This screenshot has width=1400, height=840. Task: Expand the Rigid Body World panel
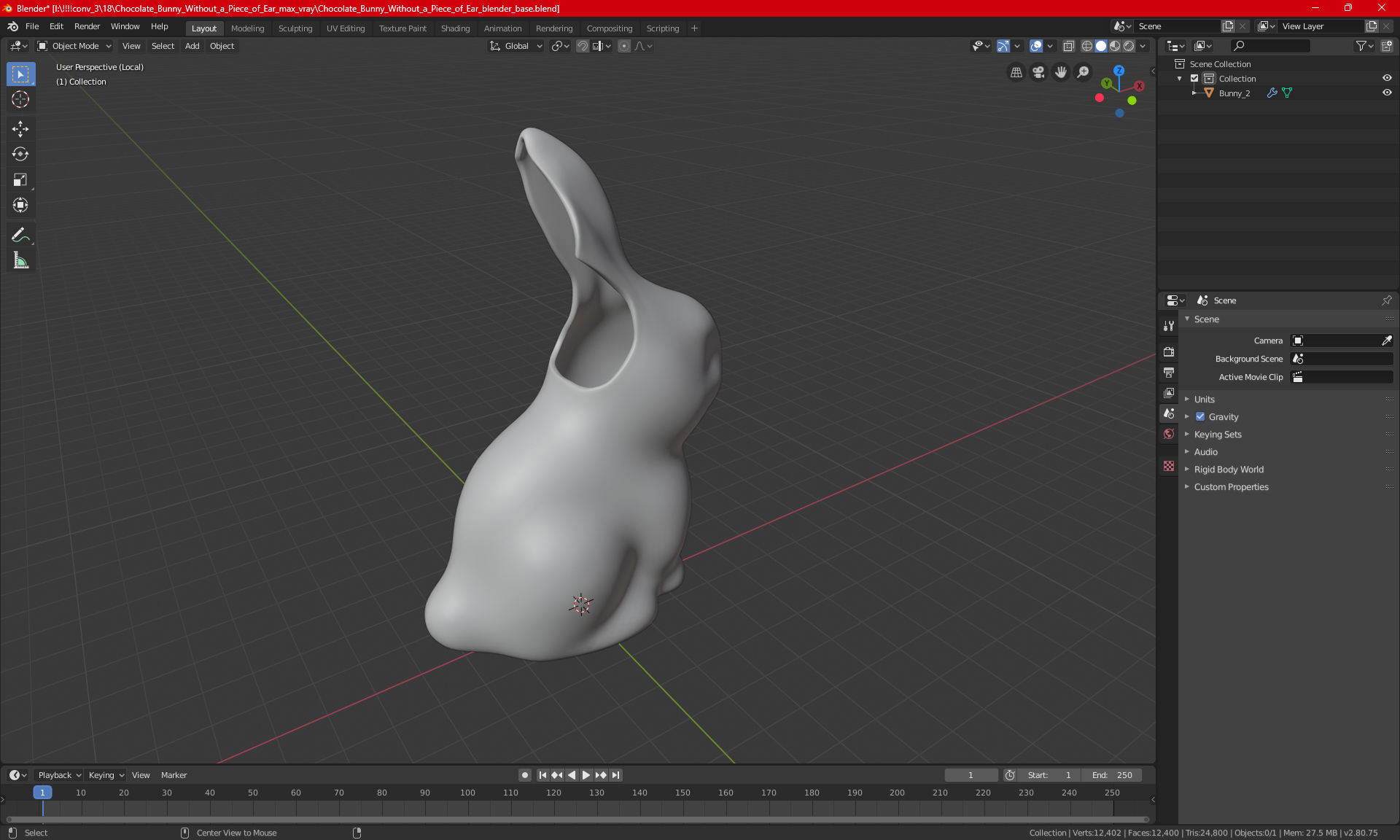(x=1229, y=470)
